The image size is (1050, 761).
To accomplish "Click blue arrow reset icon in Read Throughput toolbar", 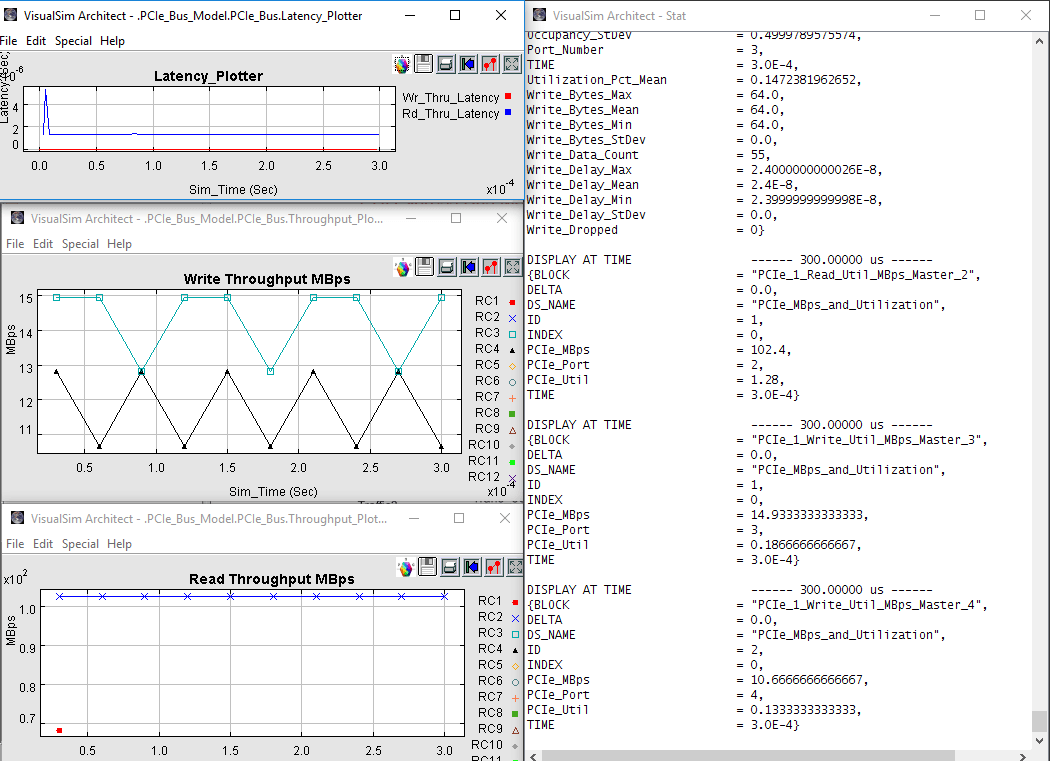I will click(x=472, y=567).
